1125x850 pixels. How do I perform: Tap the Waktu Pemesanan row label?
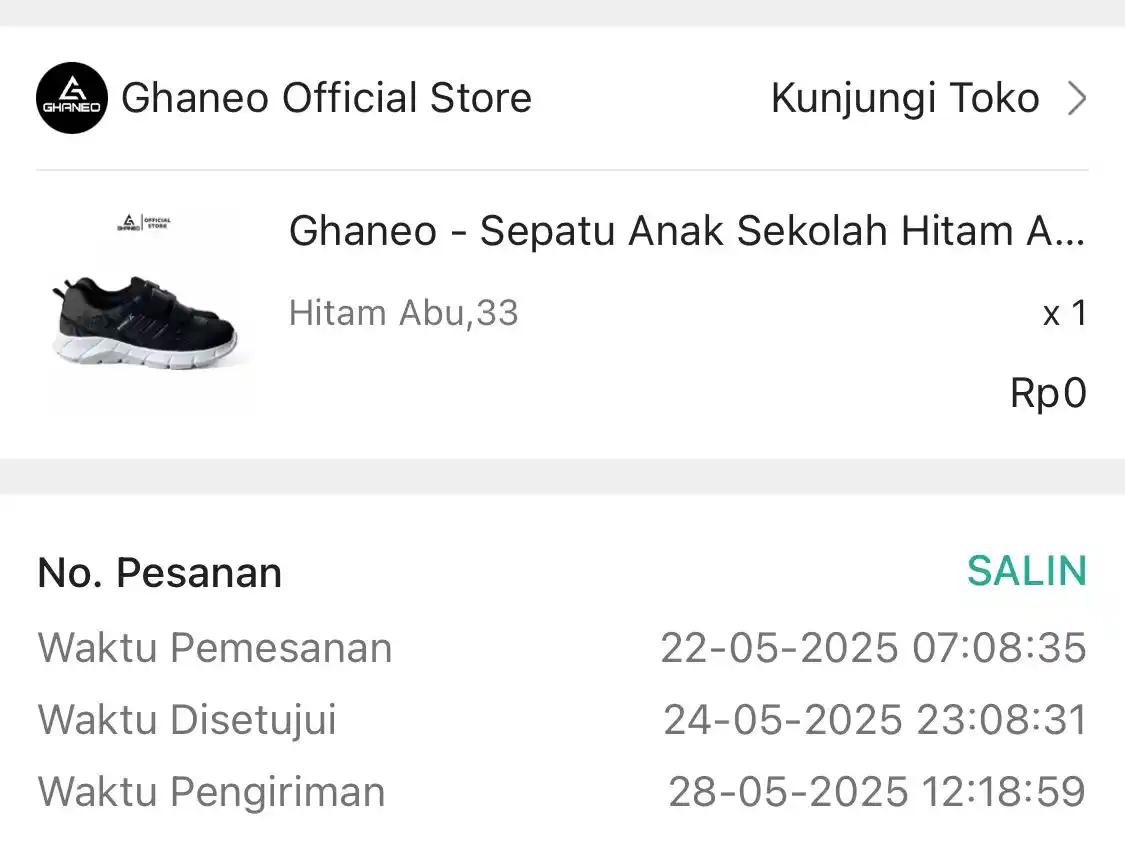click(215, 648)
